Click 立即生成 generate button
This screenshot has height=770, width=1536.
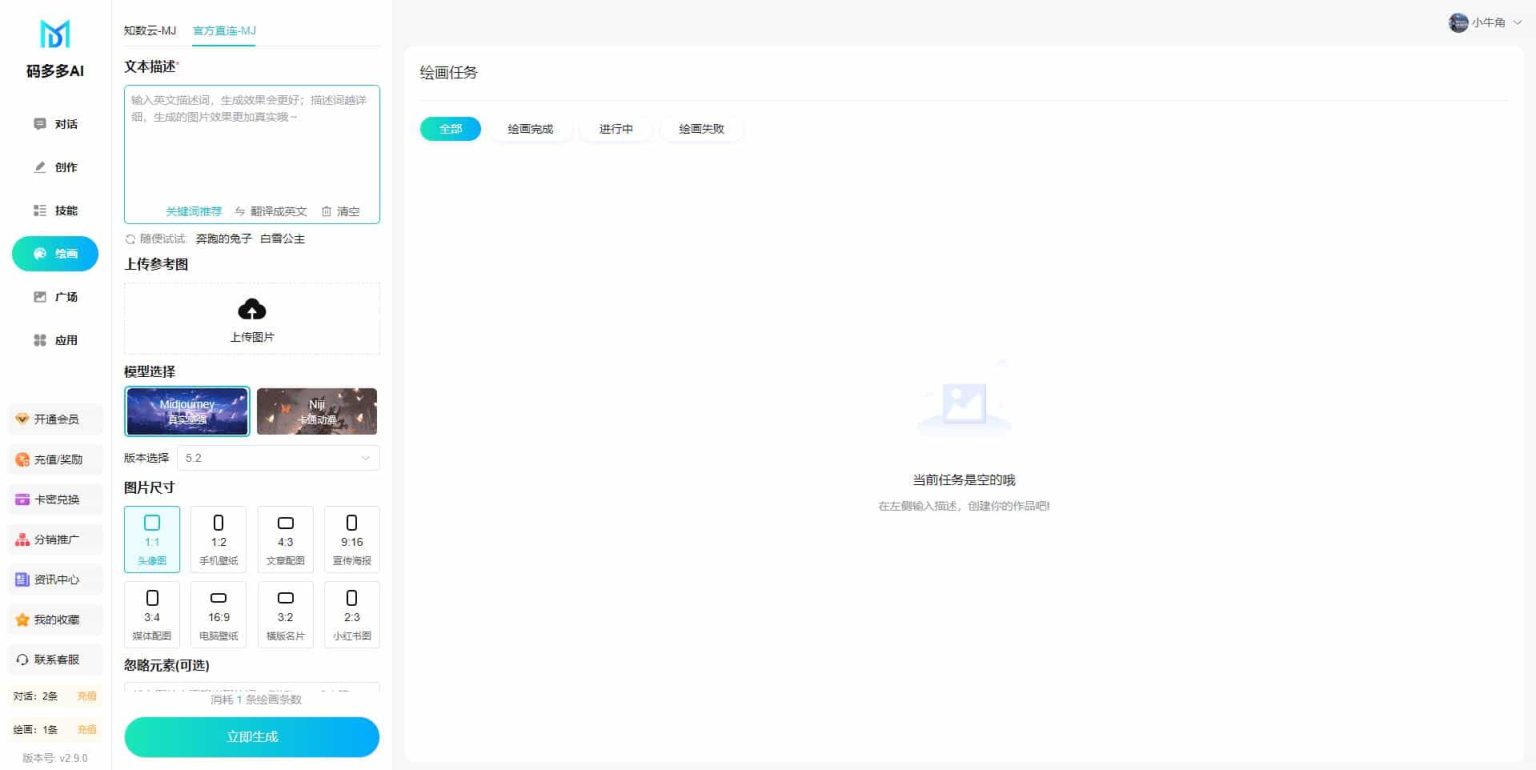(252, 737)
